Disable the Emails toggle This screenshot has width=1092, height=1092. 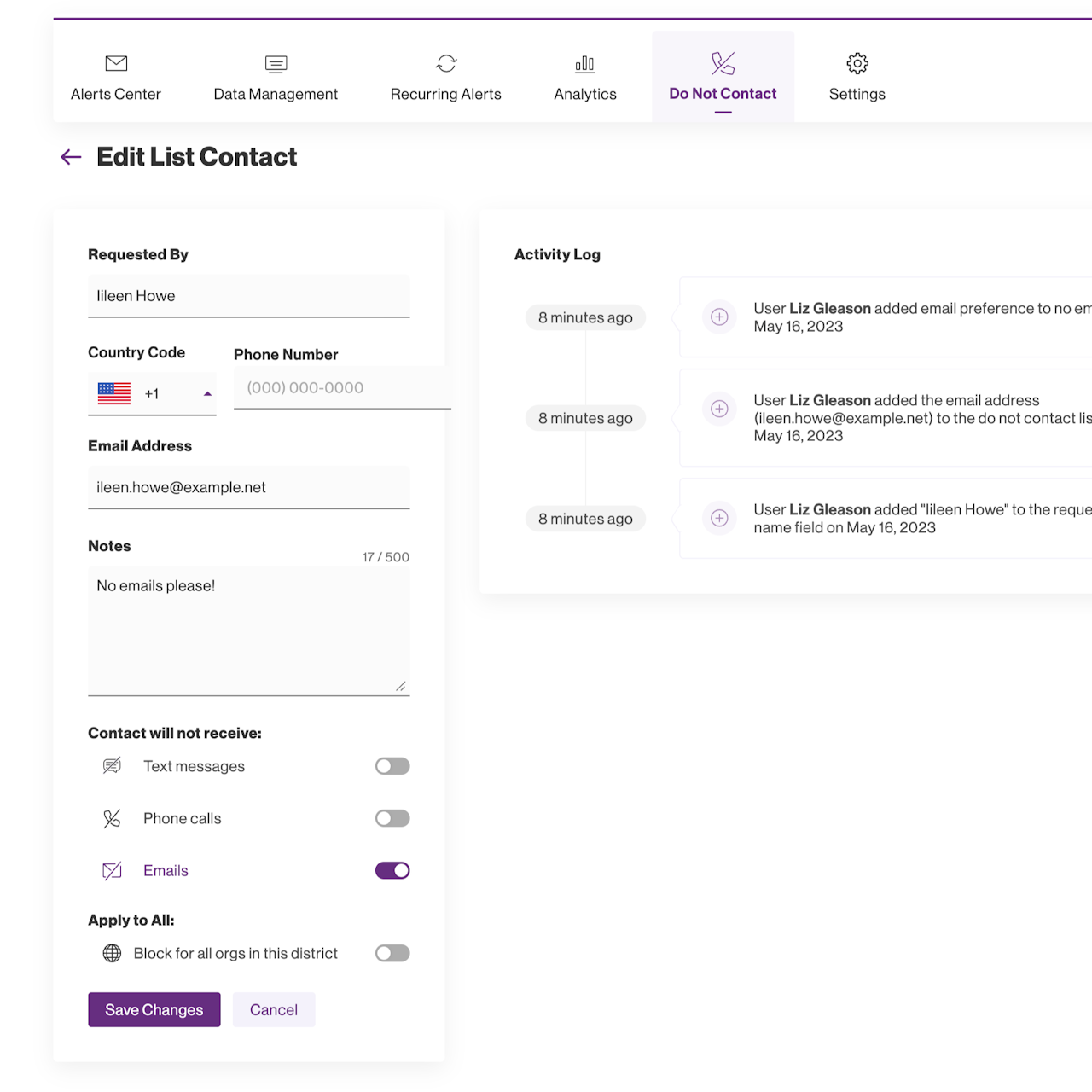click(392, 870)
